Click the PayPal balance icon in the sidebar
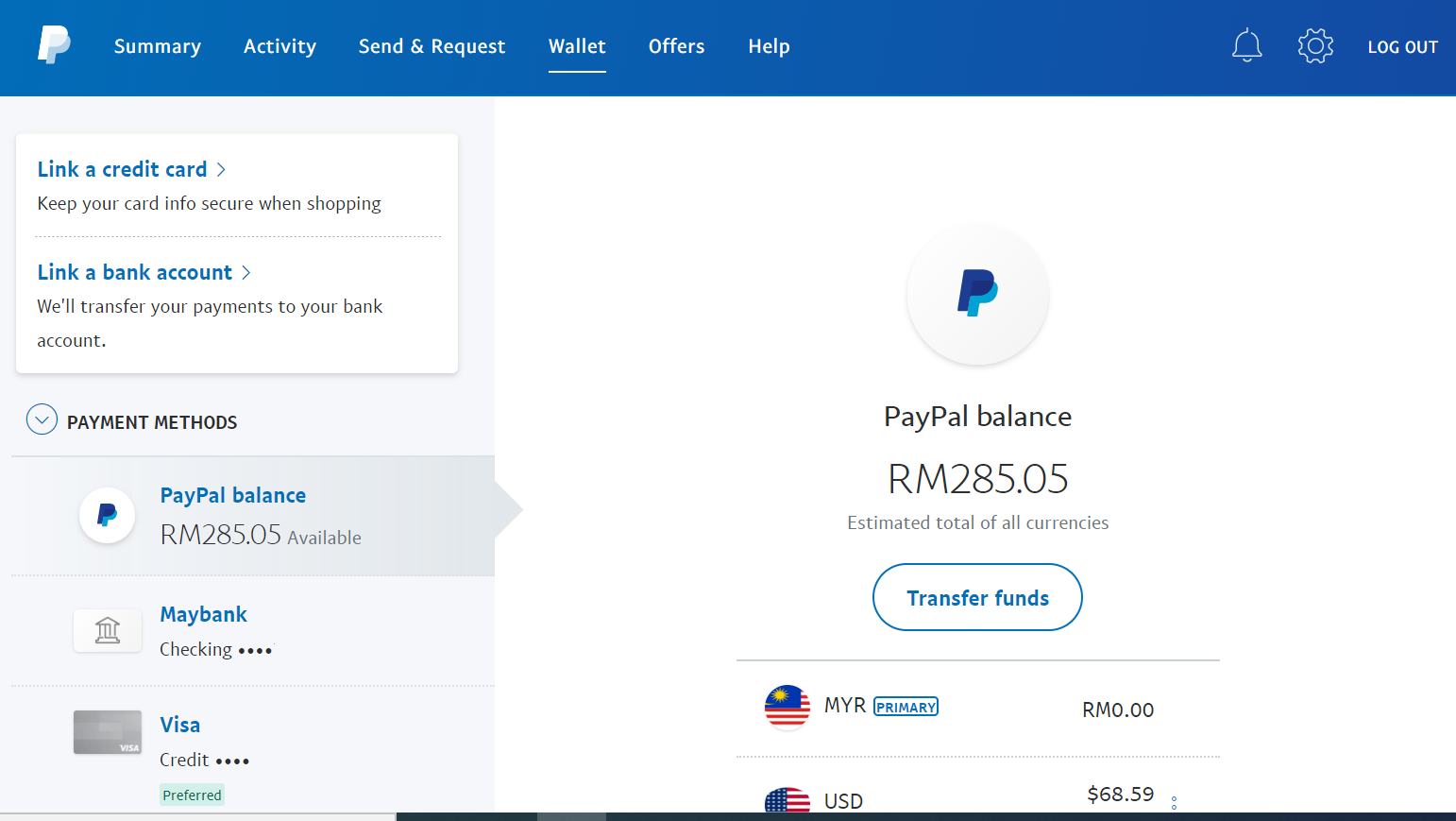The height and width of the screenshot is (821, 1456). pos(107,515)
